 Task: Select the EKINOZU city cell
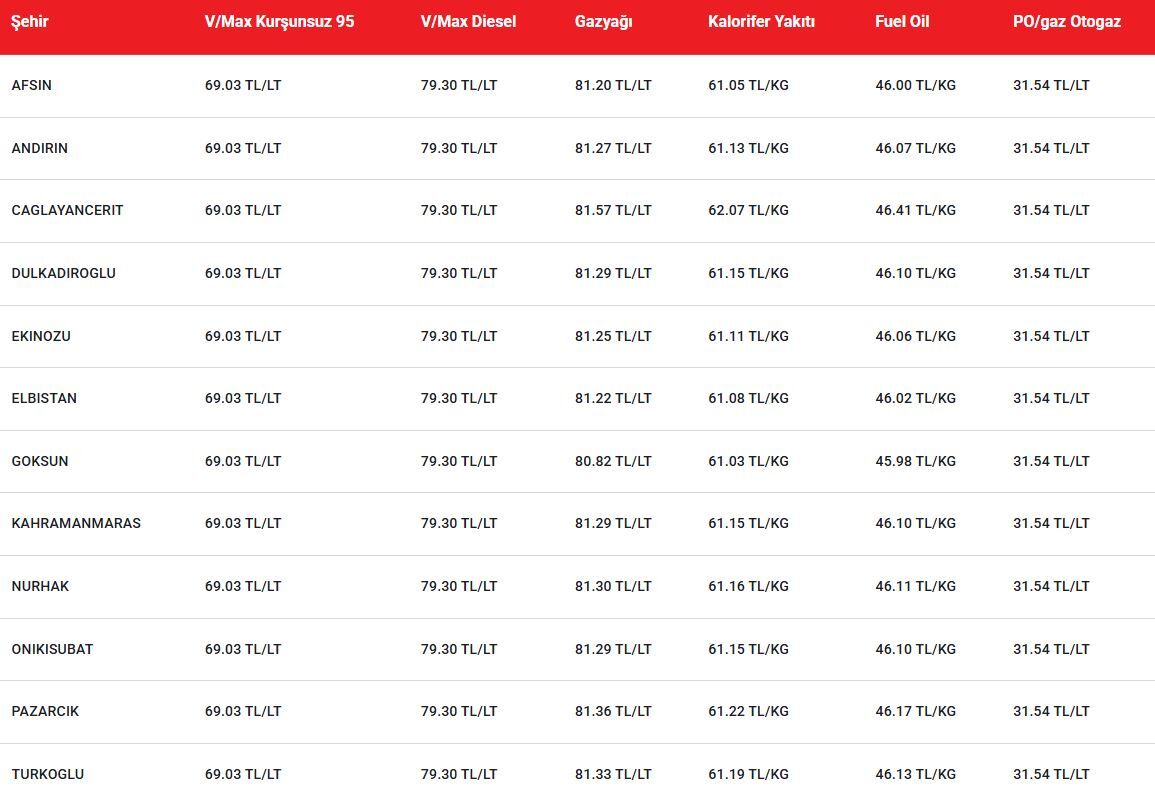41,336
